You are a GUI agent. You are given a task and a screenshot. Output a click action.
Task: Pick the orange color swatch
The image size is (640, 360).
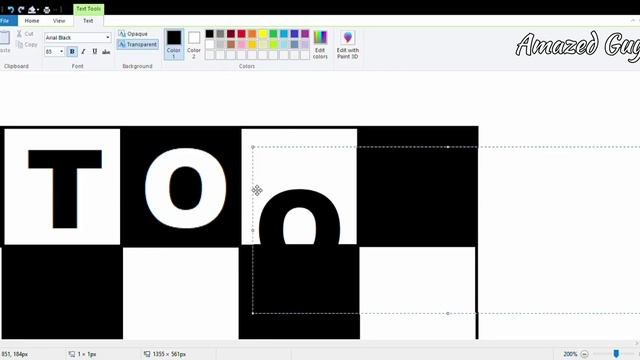pos(252,34)
